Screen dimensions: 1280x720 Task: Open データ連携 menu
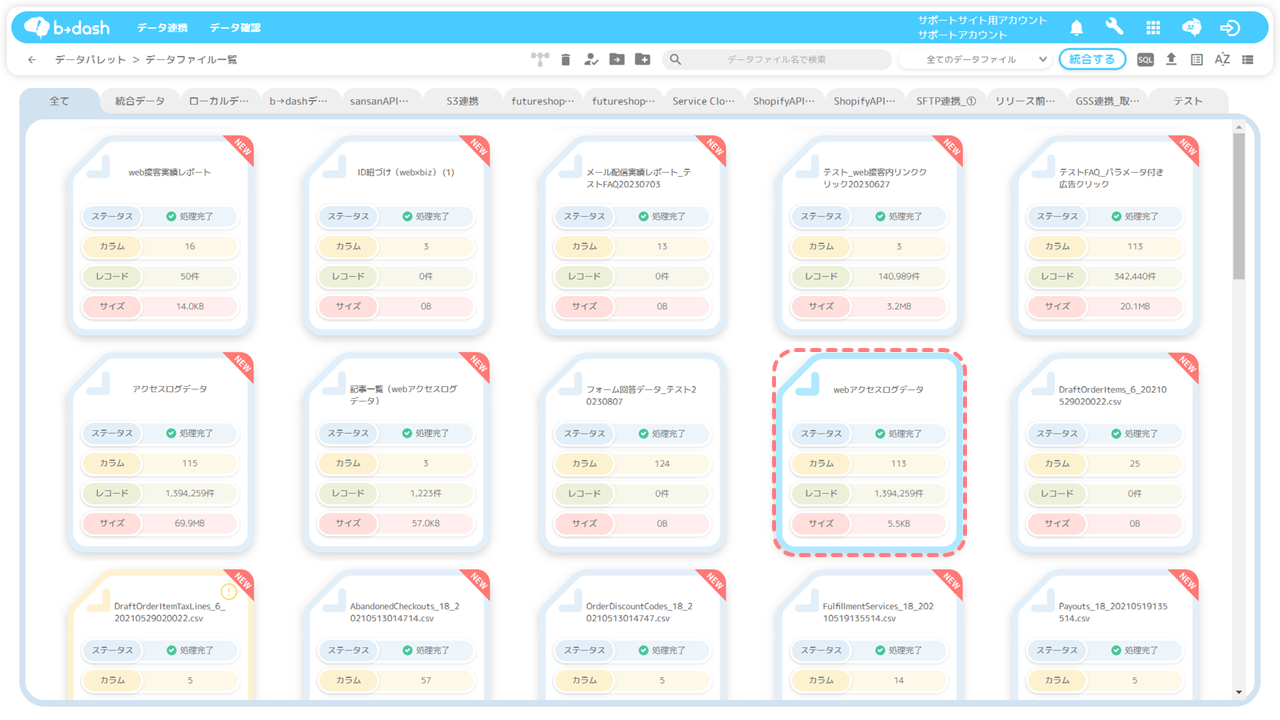click(x=162, y=28)
